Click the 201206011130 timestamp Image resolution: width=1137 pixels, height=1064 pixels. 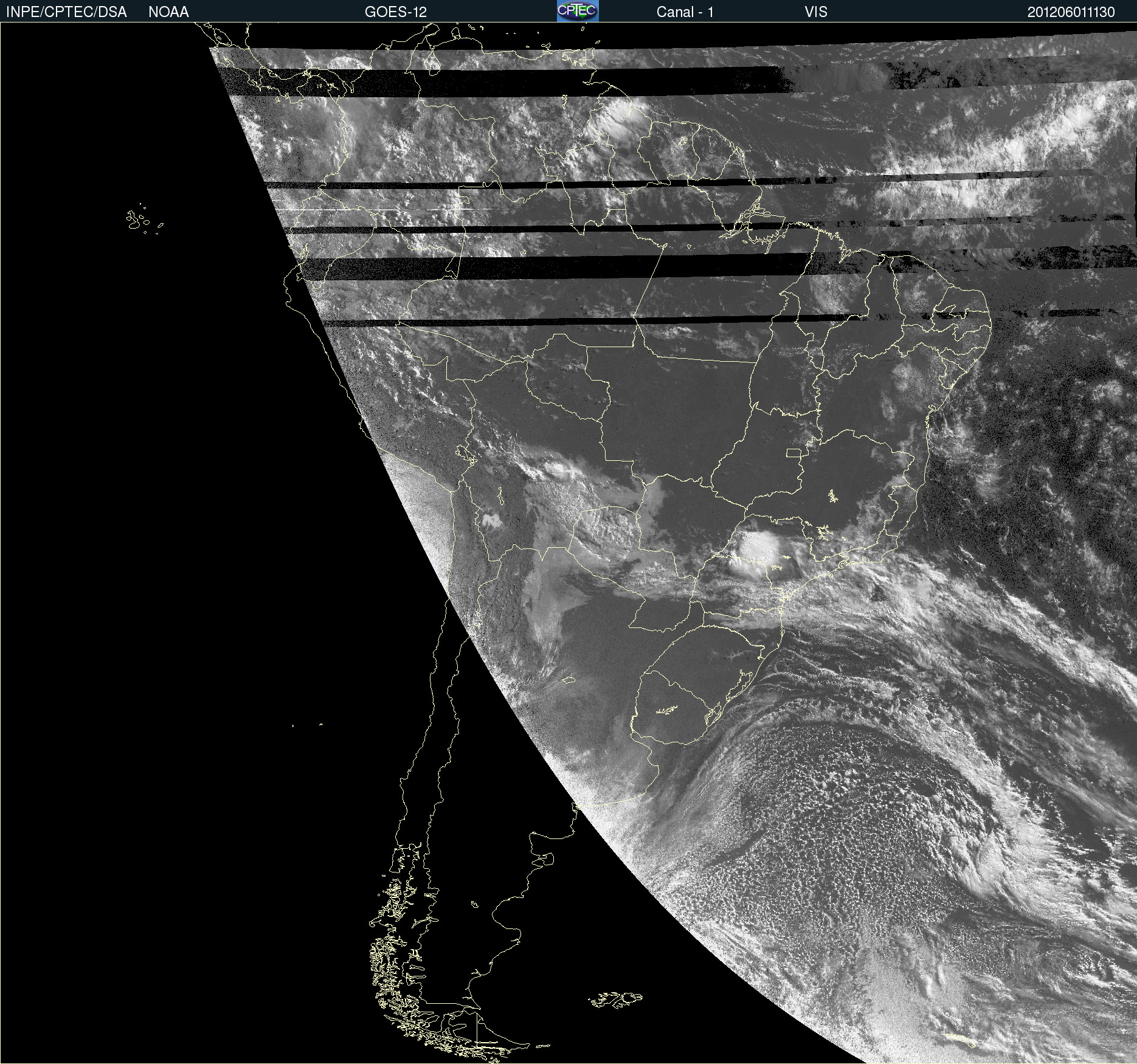[x=1071, y=12]
